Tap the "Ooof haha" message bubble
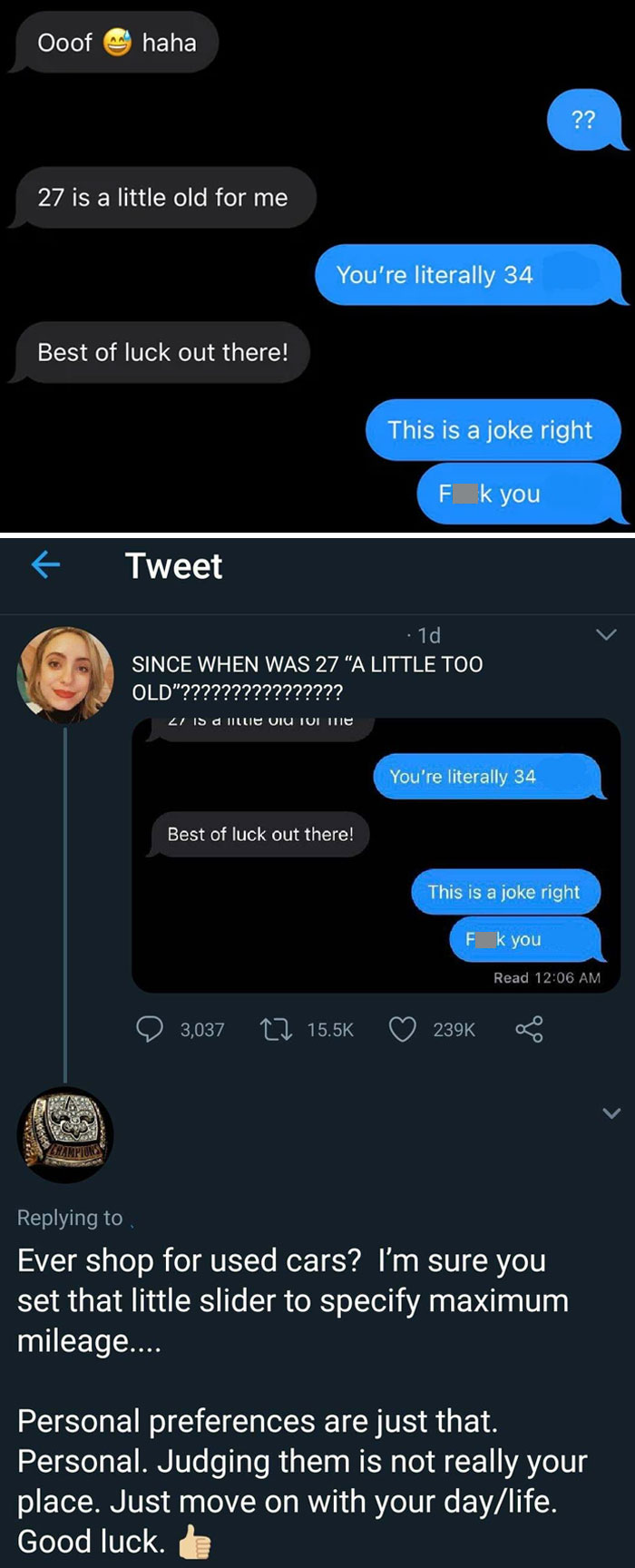 [x=115, y=43]
